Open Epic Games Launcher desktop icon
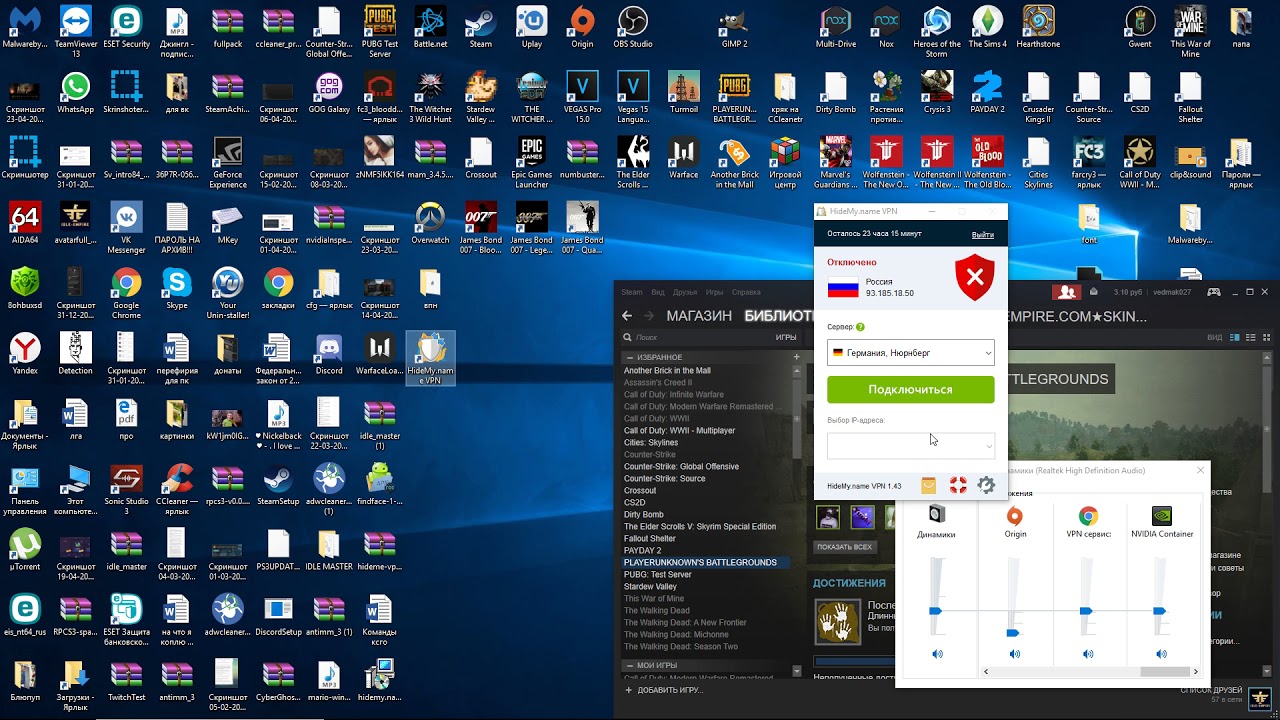Screen dimensions: 1280x720 (x=531, y=163)
